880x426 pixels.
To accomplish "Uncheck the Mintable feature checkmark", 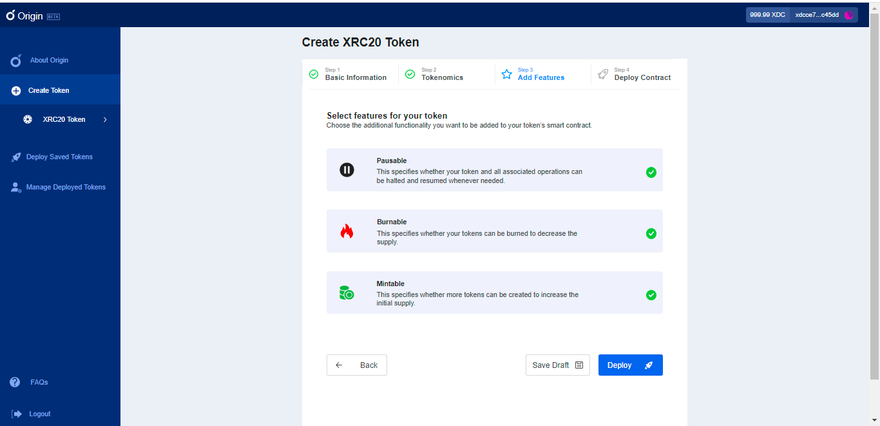I will tap(651, 295).
